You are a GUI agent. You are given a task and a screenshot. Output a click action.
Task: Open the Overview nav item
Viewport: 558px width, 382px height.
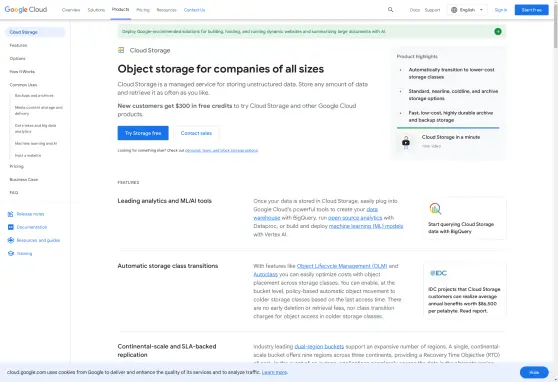(71, 10)
